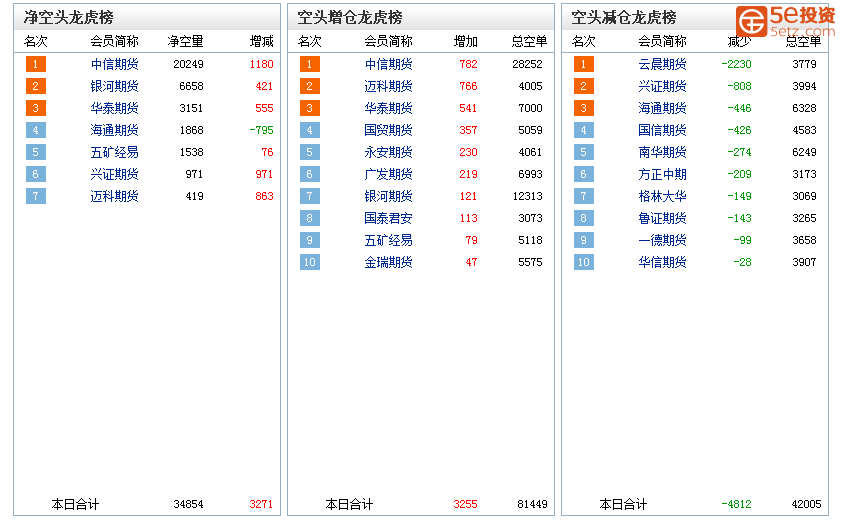Open 兴证期货 link in 净空头龙虎榜 table

click(115, 175)
